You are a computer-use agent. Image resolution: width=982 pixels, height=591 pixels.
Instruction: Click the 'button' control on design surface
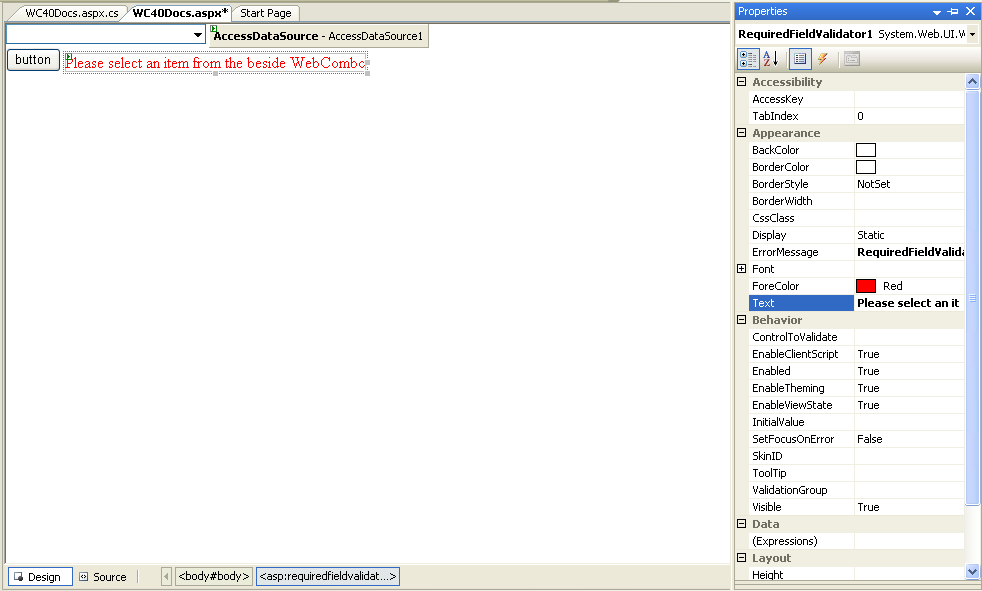click(x=33, y=60)
